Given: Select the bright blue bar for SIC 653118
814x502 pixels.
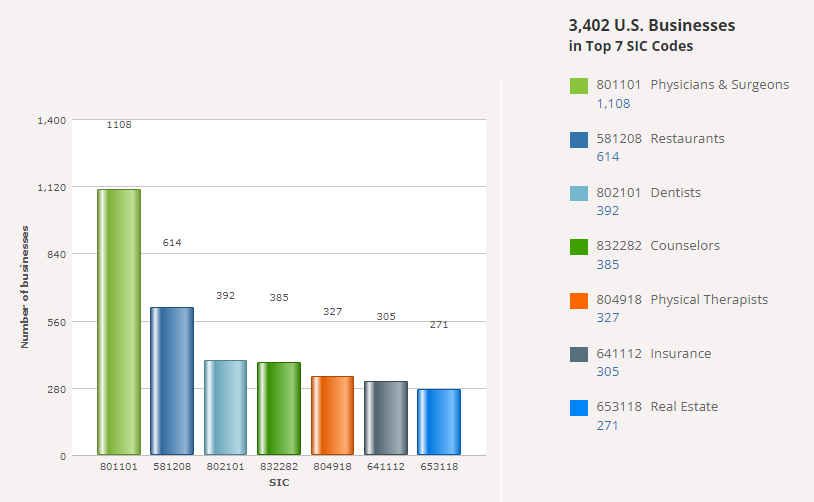Looking at the screenshot, I should [x=439, y=422].
